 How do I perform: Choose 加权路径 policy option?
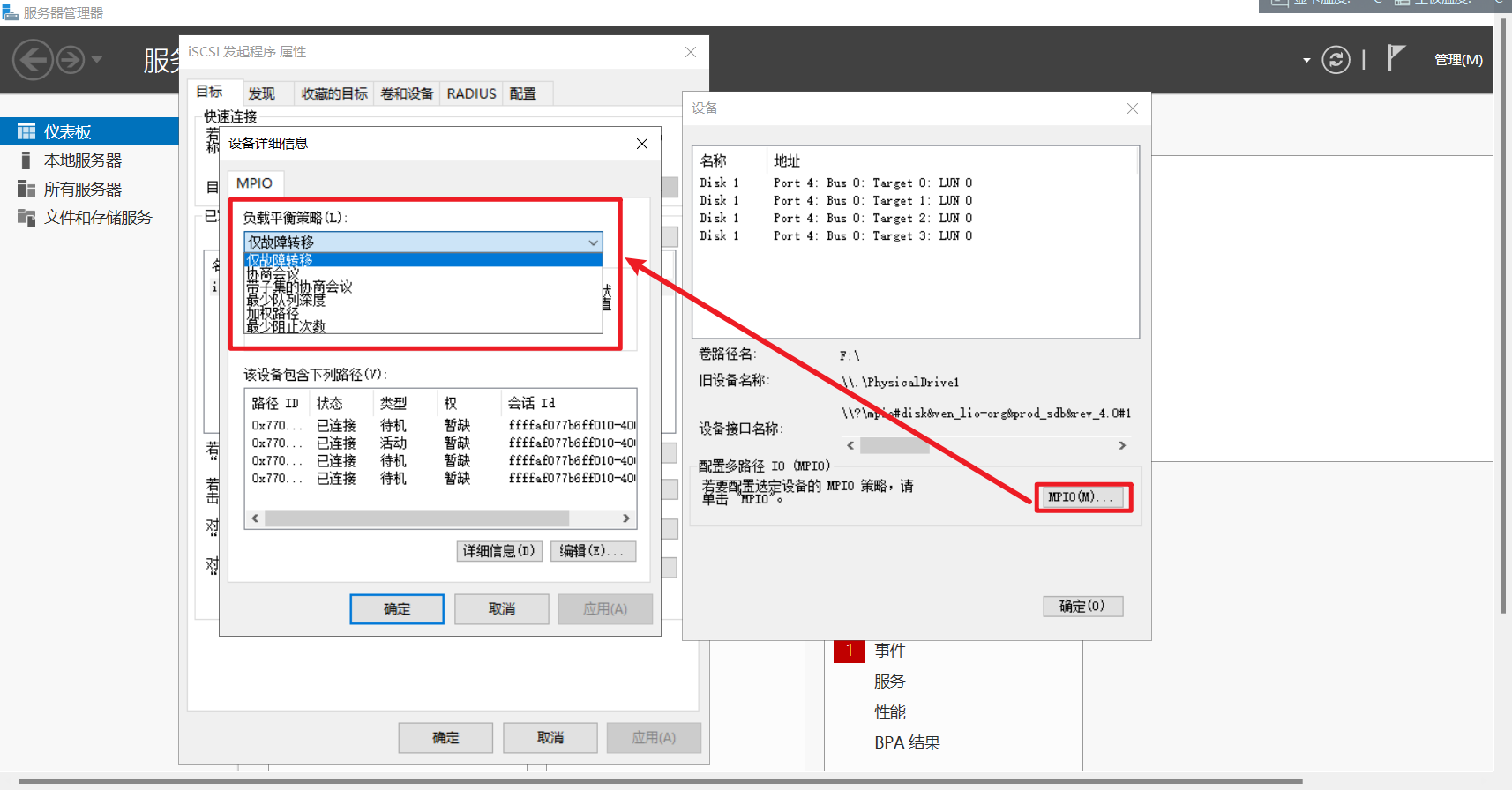pos(423,313)
